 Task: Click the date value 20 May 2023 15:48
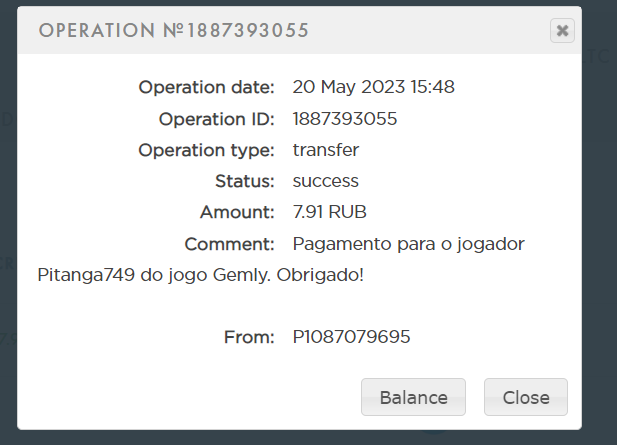click(373, 87)
